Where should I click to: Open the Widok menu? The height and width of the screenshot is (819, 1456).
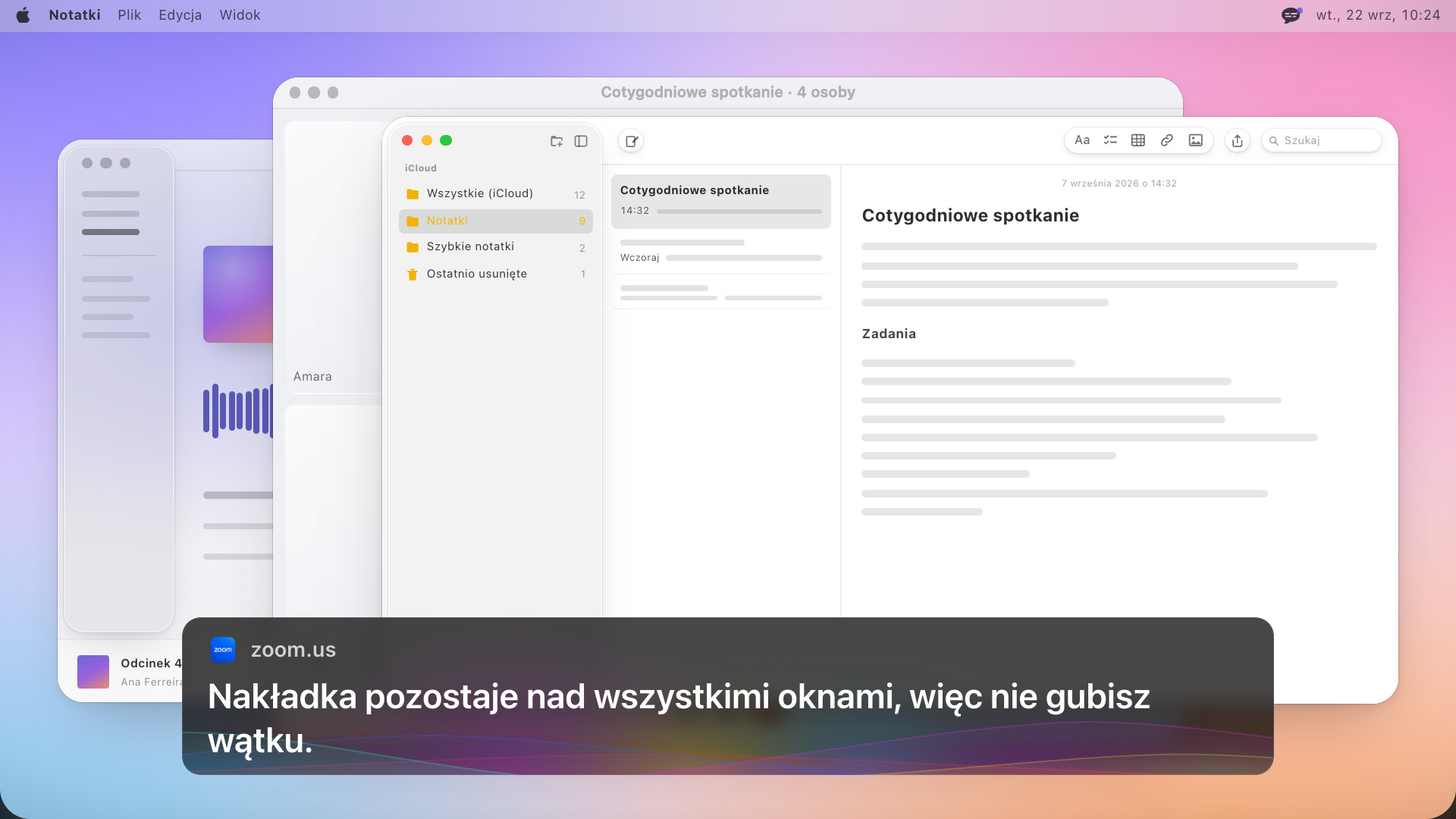pos(240,15)
